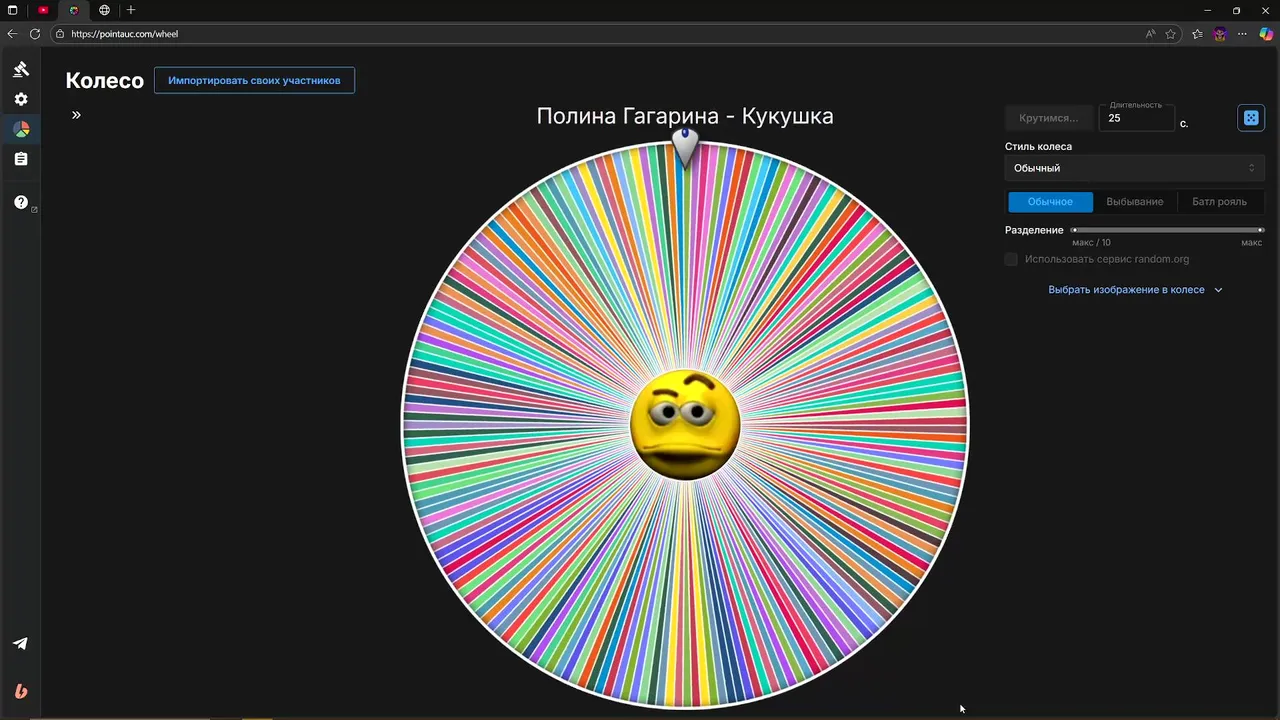Open browser Settings and more menu
This screenshot has width=1280, height=720.
[1243, 34]
